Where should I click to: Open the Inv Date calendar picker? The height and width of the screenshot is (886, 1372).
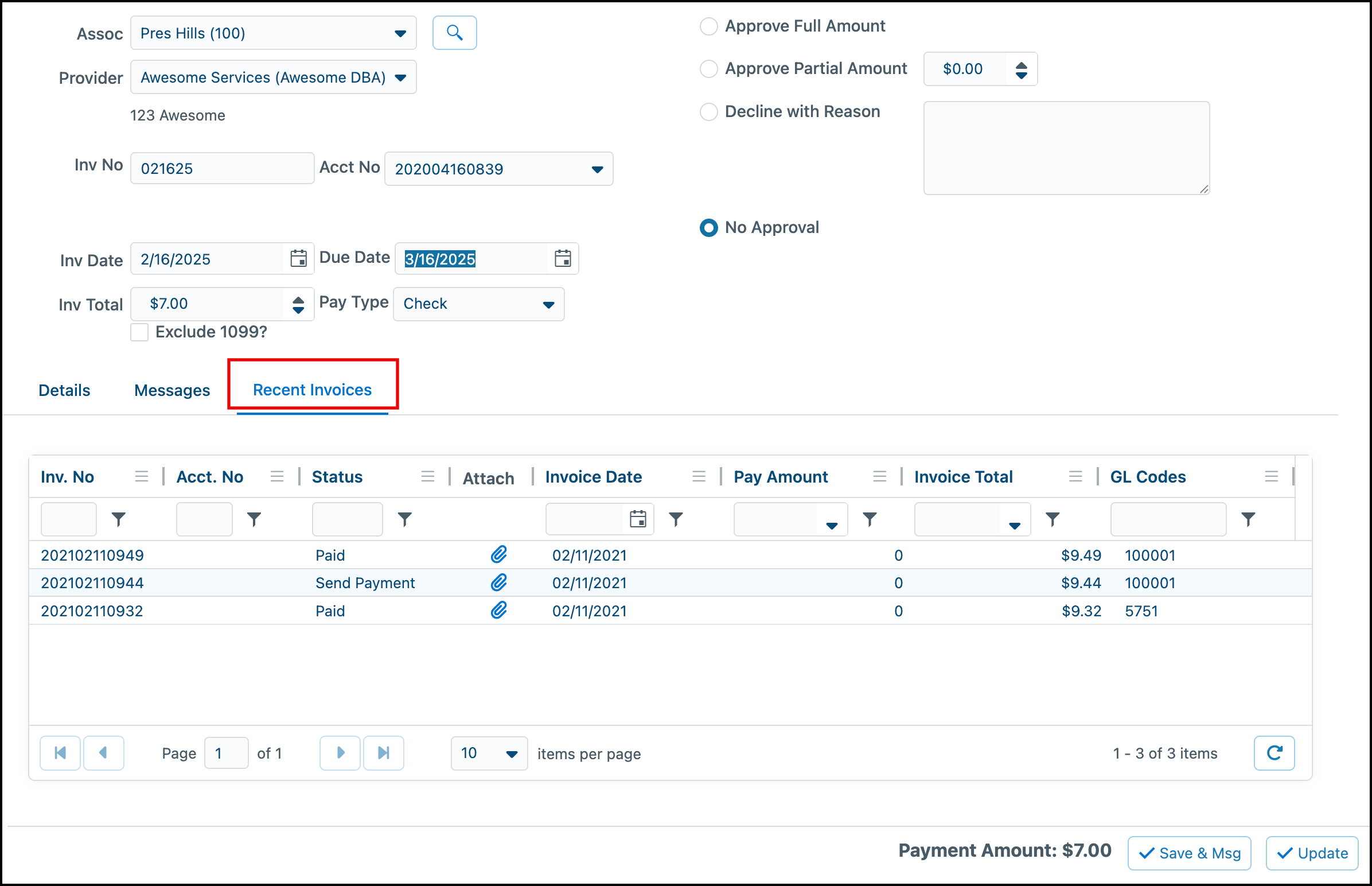[298, 258]
